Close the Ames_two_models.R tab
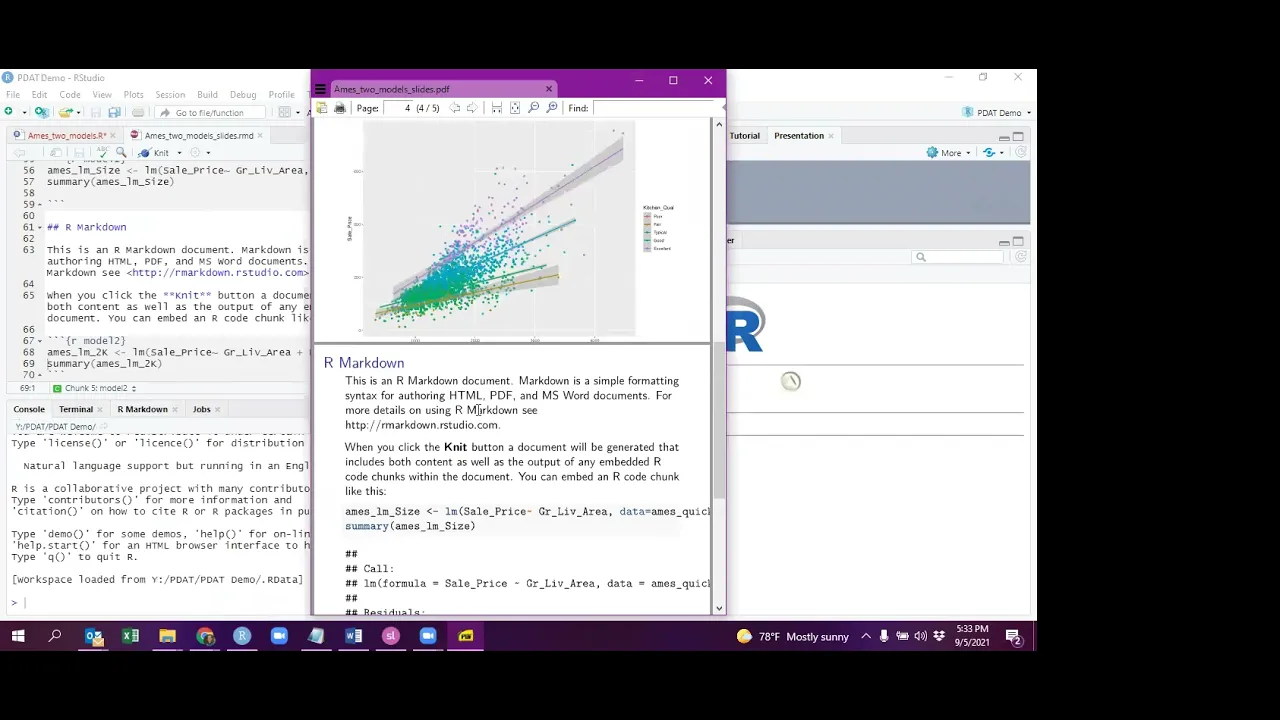The image size is (1280, 720). tap(113, 136)
